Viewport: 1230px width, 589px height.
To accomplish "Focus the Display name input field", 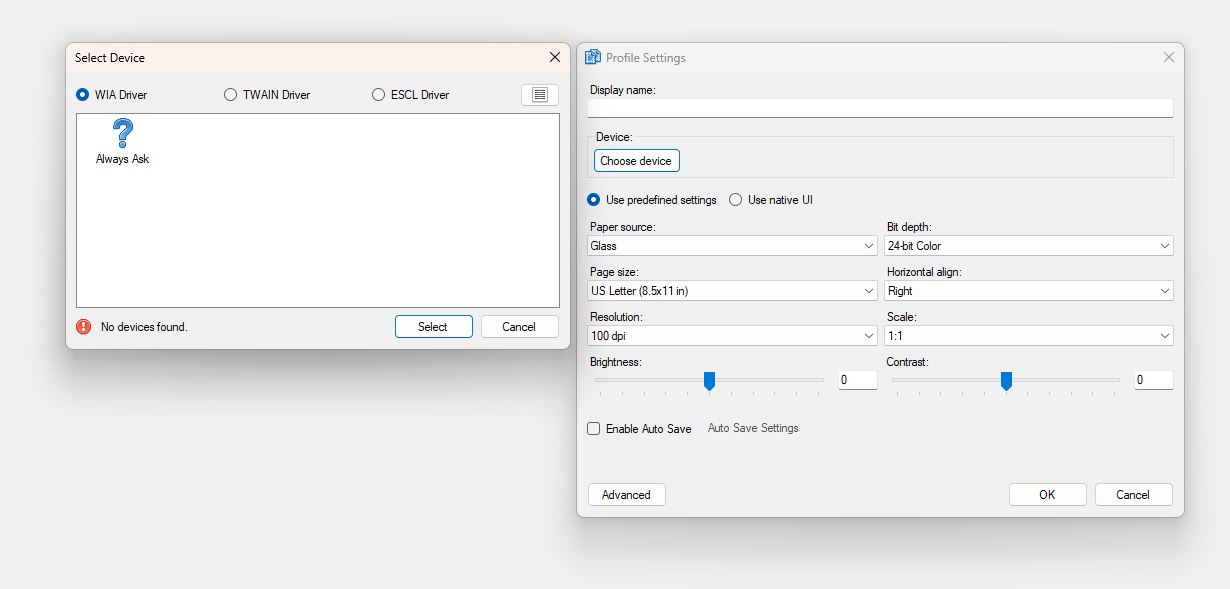I will point(880,108).
